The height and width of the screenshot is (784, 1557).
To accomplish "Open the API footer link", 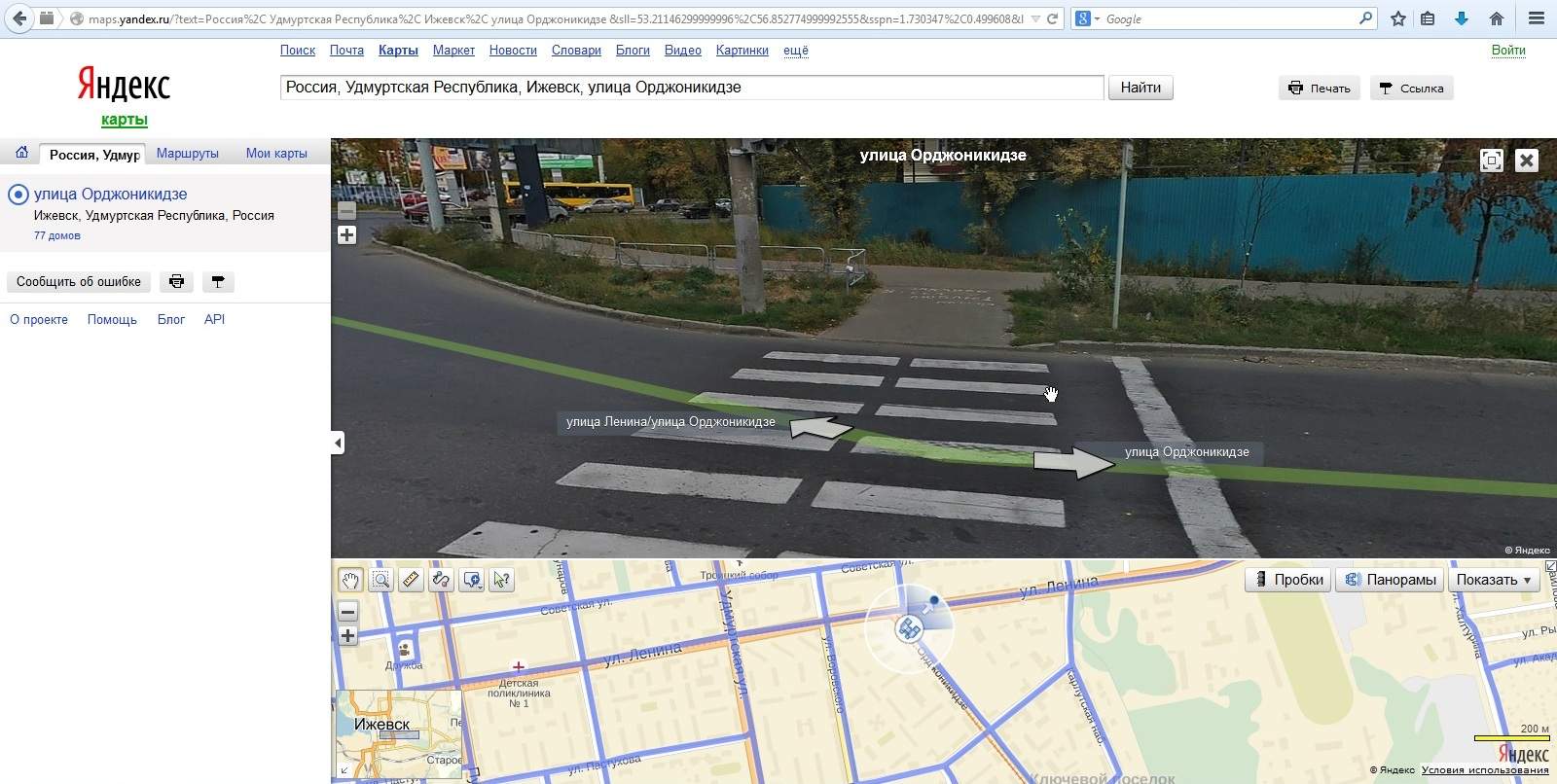I will click(214, 319).
